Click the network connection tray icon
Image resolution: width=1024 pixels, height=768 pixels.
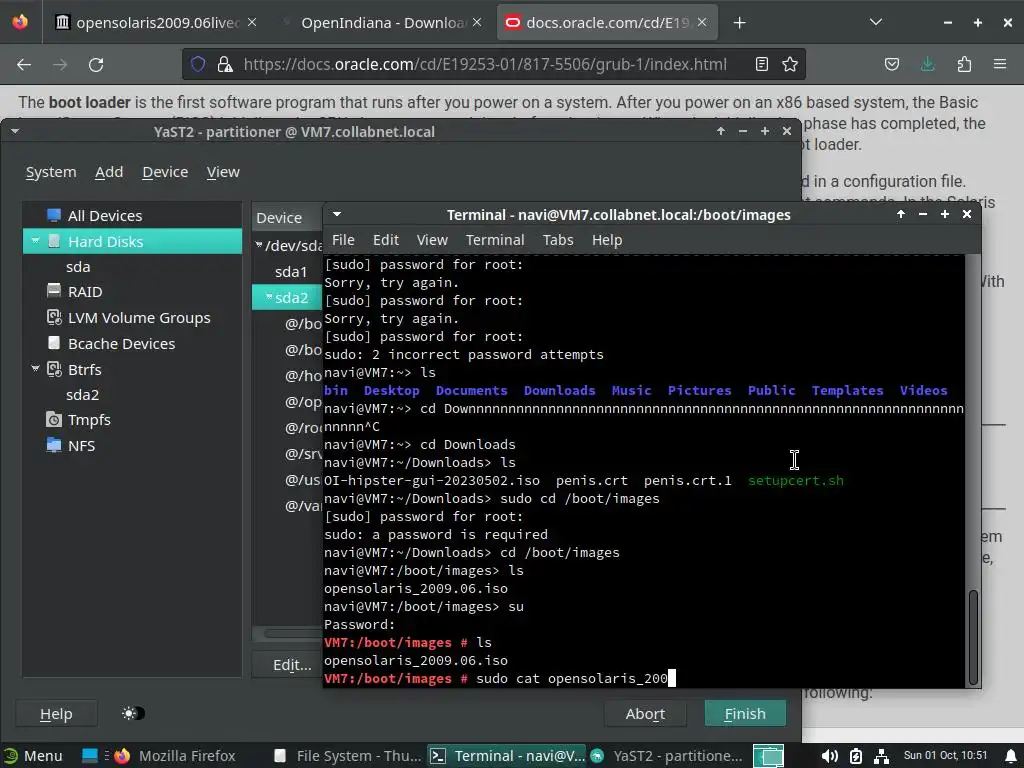(881, 756)
